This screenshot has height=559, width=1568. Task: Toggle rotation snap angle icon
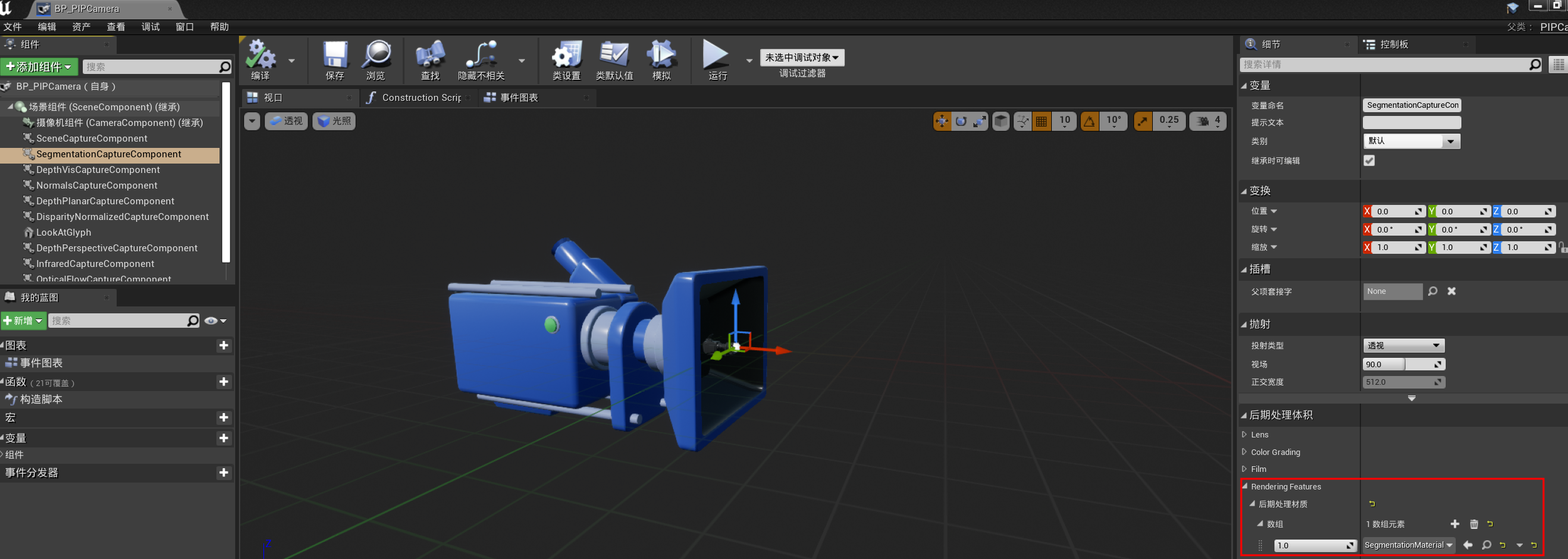pyautogui.click(x=1089, y=121)
